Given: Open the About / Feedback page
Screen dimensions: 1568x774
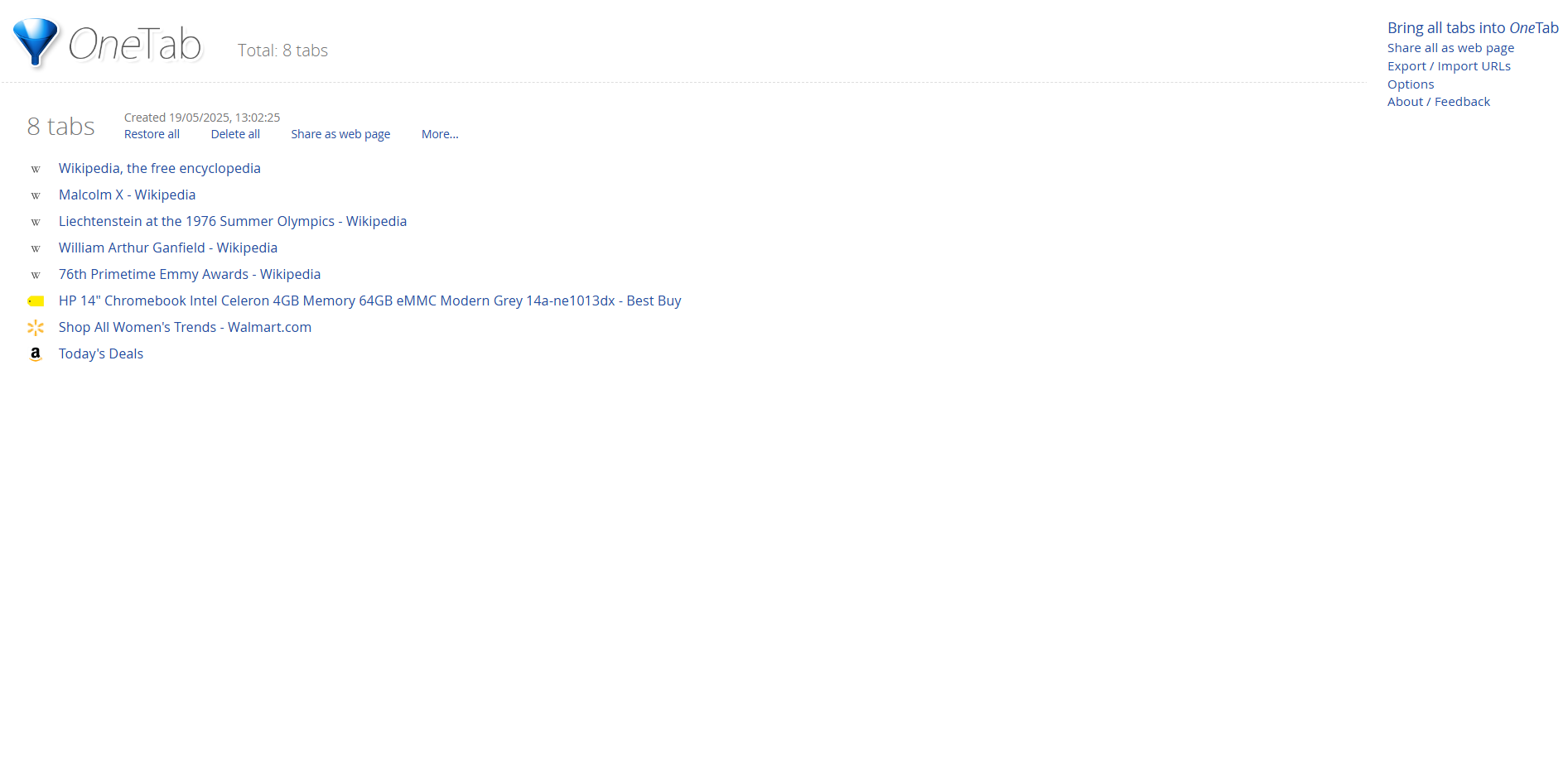Looking at the screenshot, I should pos(1439,101).
